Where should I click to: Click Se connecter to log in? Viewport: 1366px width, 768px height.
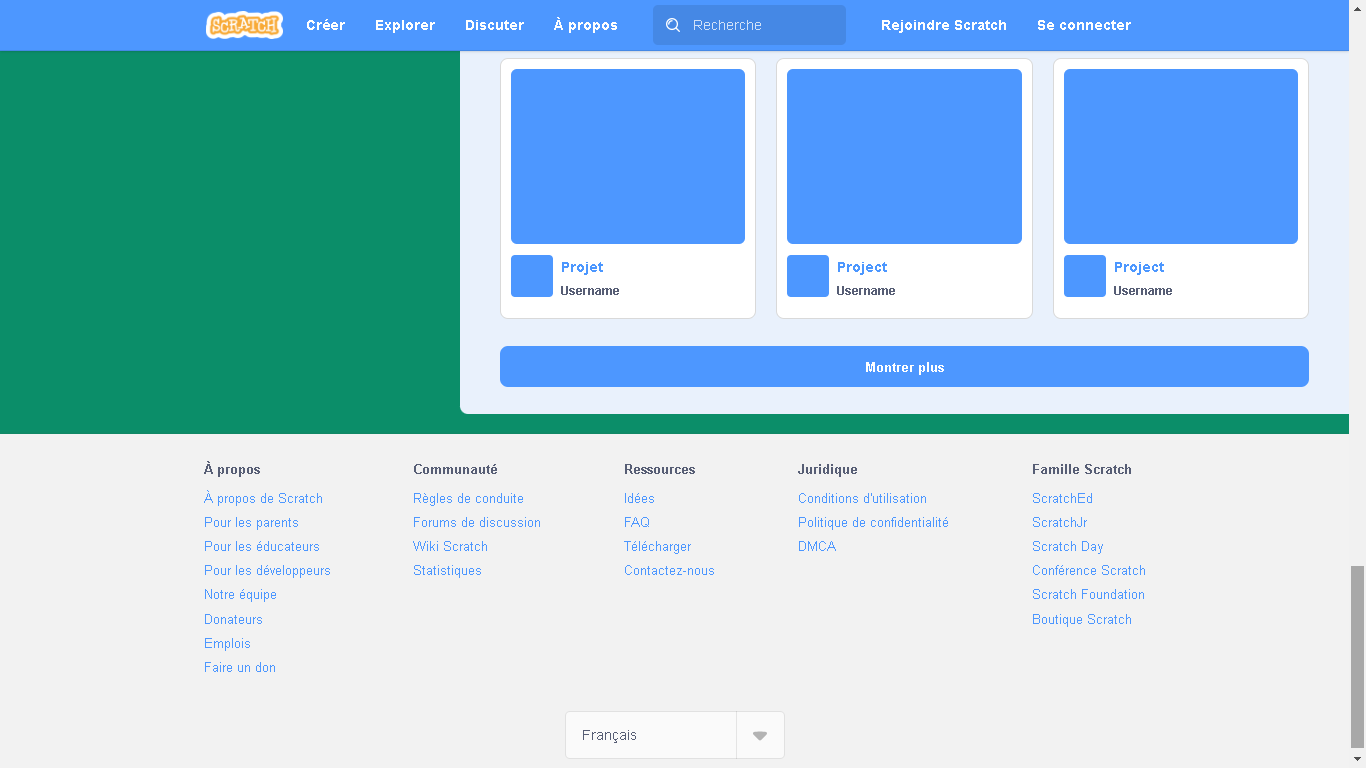tap(1084, 25)
